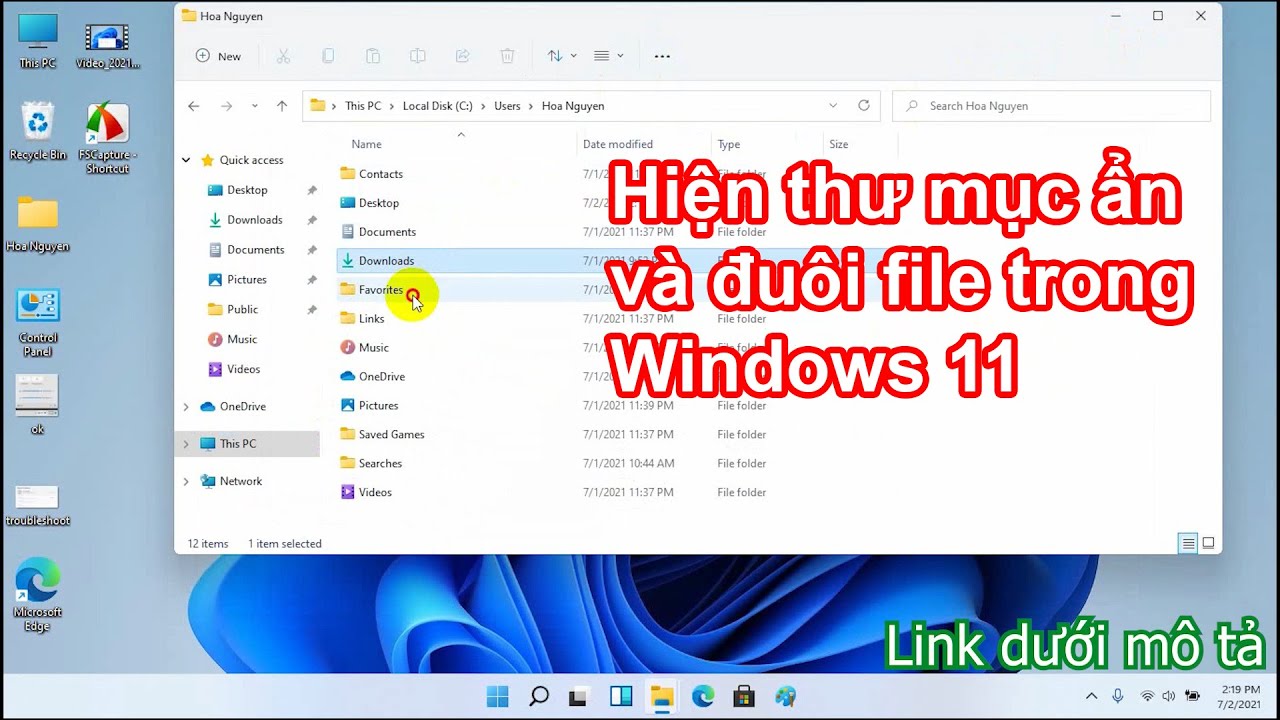Switch to large thumbnails view button
Viewport: 1280px width, 720px height.
pos(1208,543)
